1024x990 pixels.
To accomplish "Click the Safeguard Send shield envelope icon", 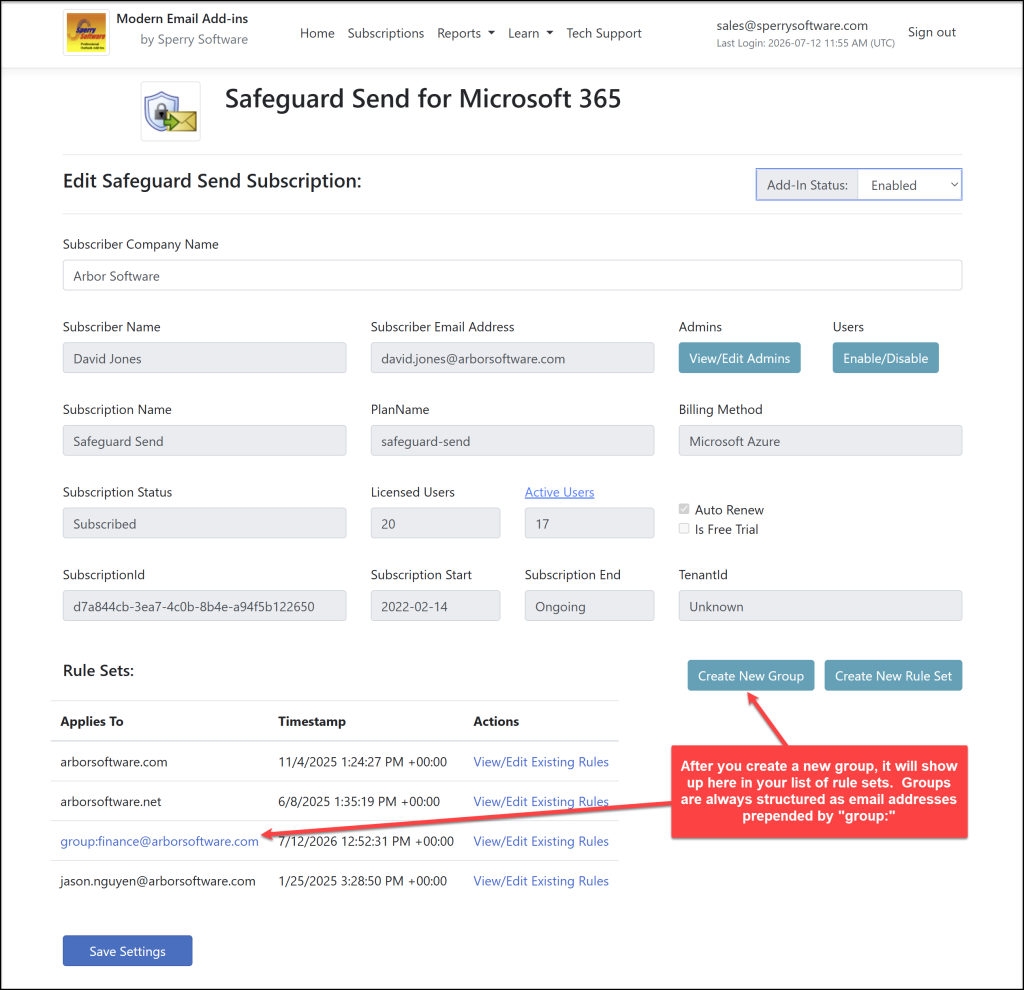I will point(170,112).
